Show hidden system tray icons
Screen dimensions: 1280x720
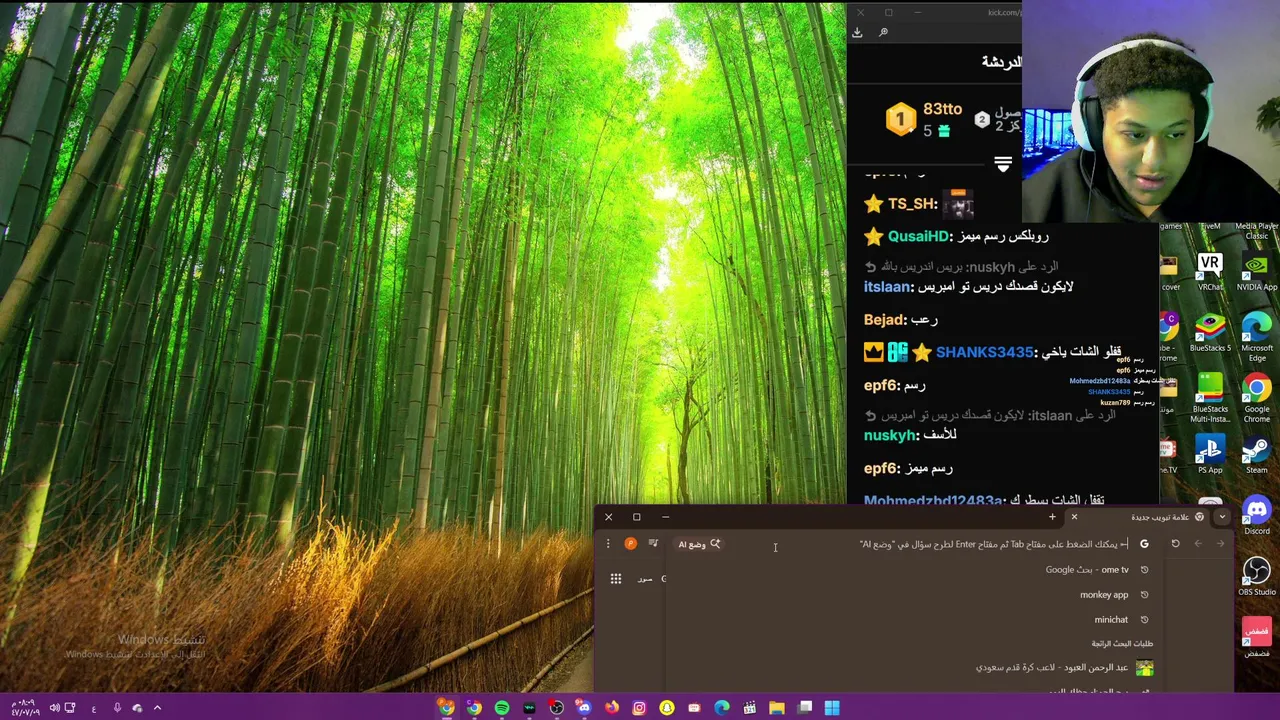(157, 708)
